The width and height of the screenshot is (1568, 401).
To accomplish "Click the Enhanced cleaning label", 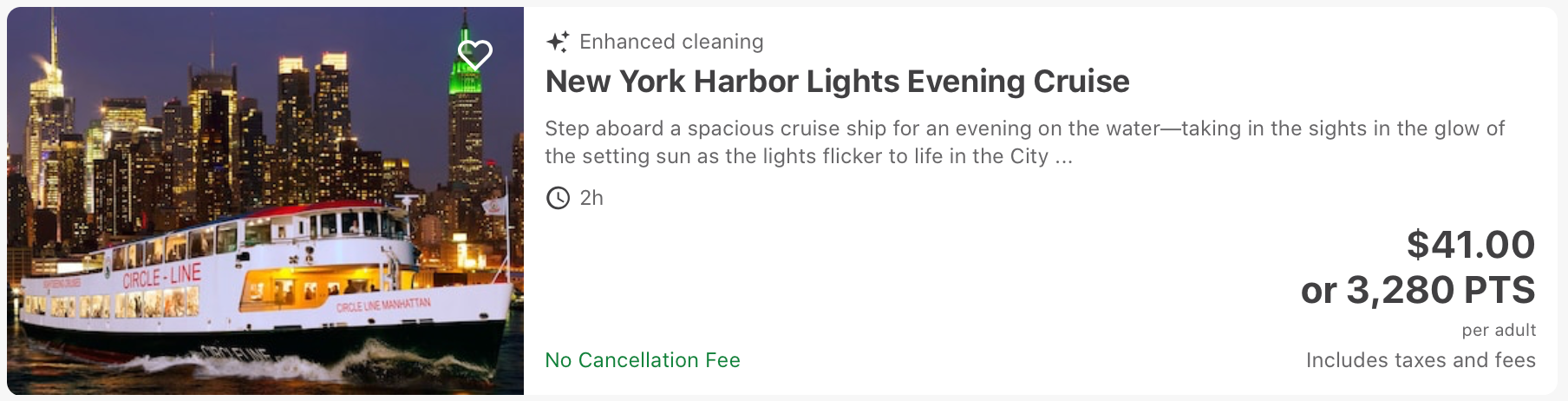I will coord(671,42).
